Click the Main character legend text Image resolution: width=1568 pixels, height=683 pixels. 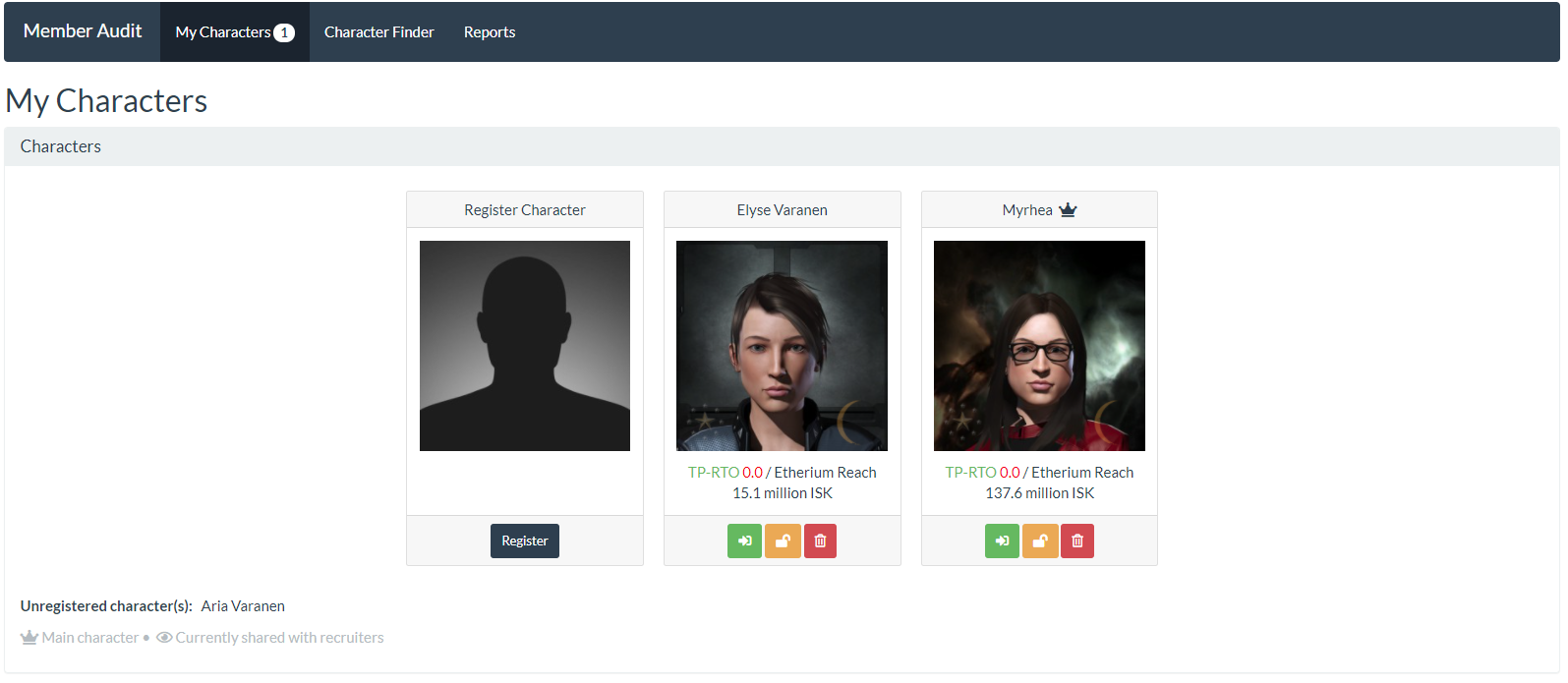pos(90,637)
